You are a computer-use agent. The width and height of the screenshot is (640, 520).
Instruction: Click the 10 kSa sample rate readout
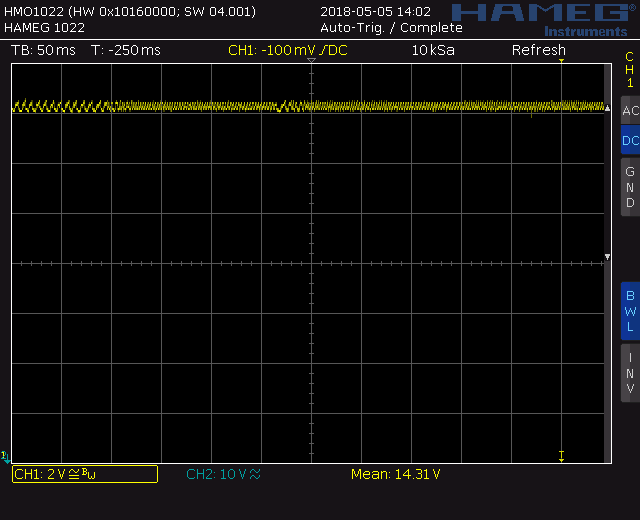(433, 50)
